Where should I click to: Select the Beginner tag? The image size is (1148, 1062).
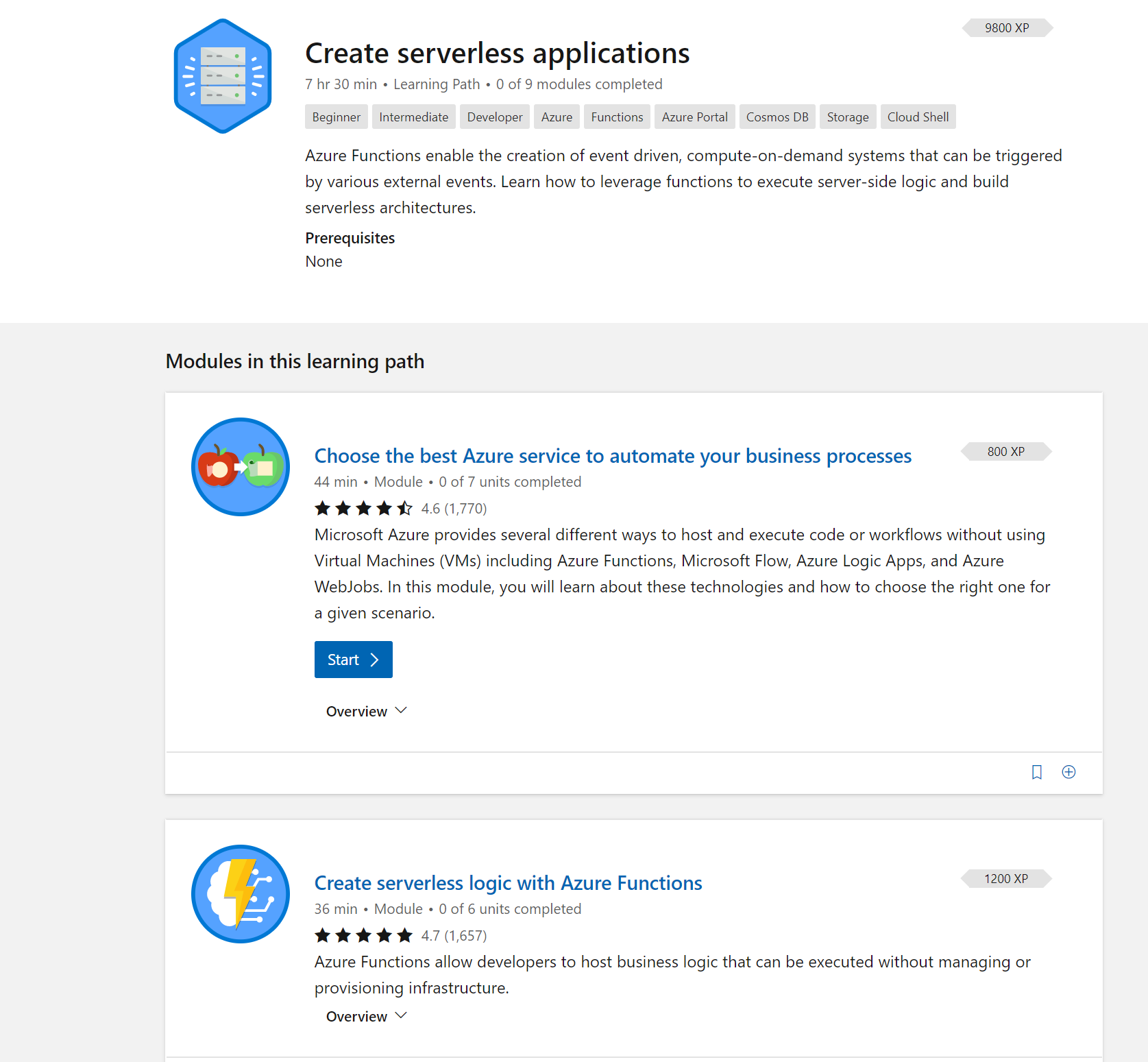point(336,117)
